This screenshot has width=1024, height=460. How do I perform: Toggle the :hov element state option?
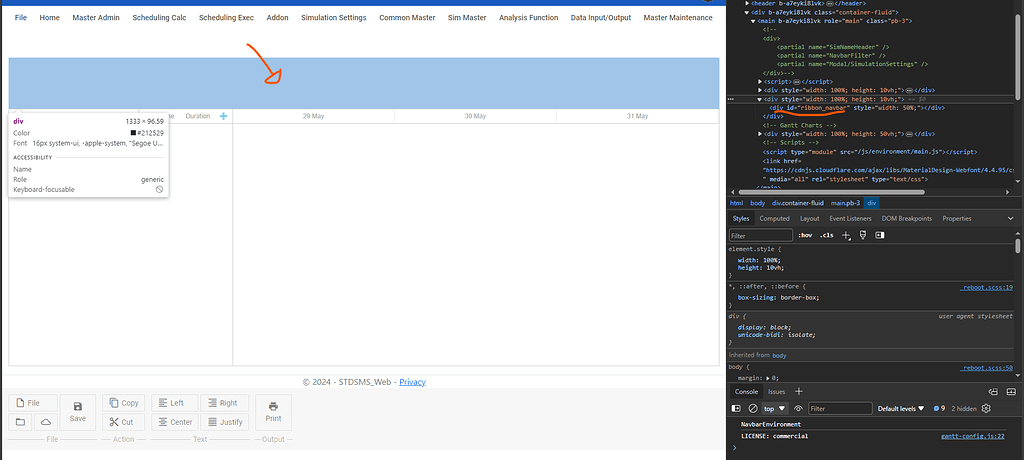click(x=804, y=235)
